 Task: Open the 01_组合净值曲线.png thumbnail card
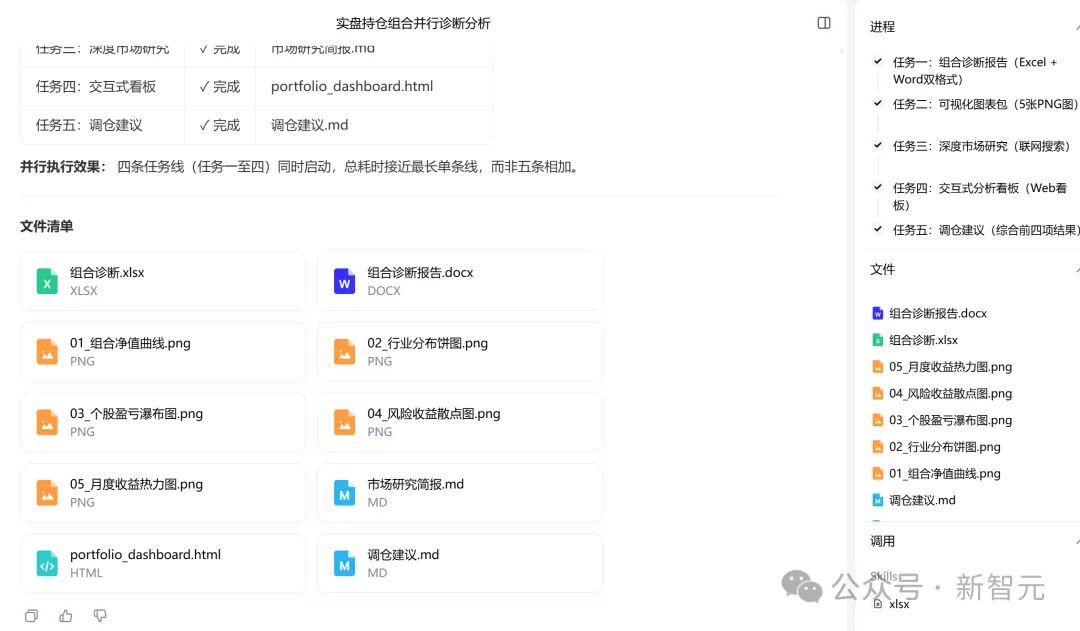pyautogui.click(x=163, y=351)
